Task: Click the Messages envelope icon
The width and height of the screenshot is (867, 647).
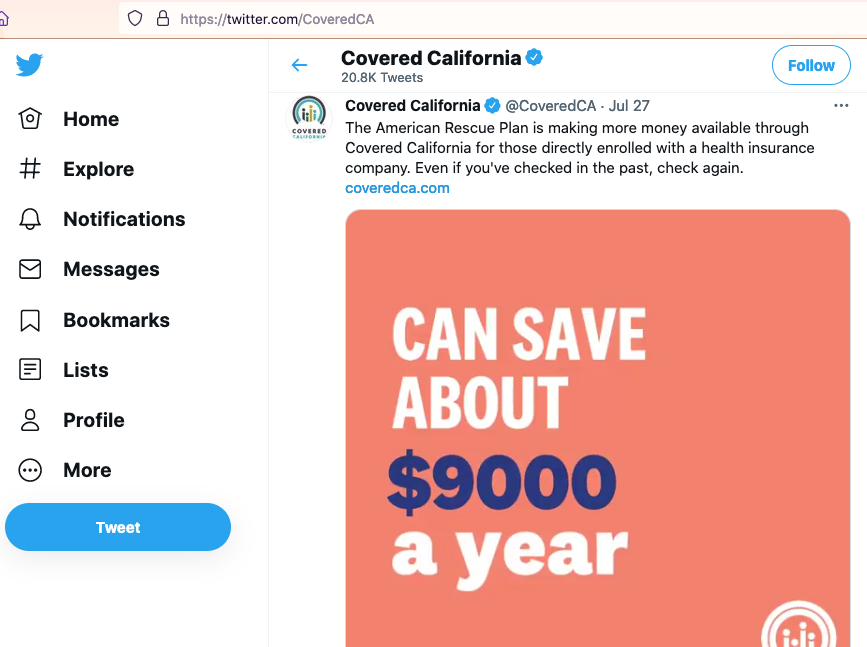Action: 30,269
